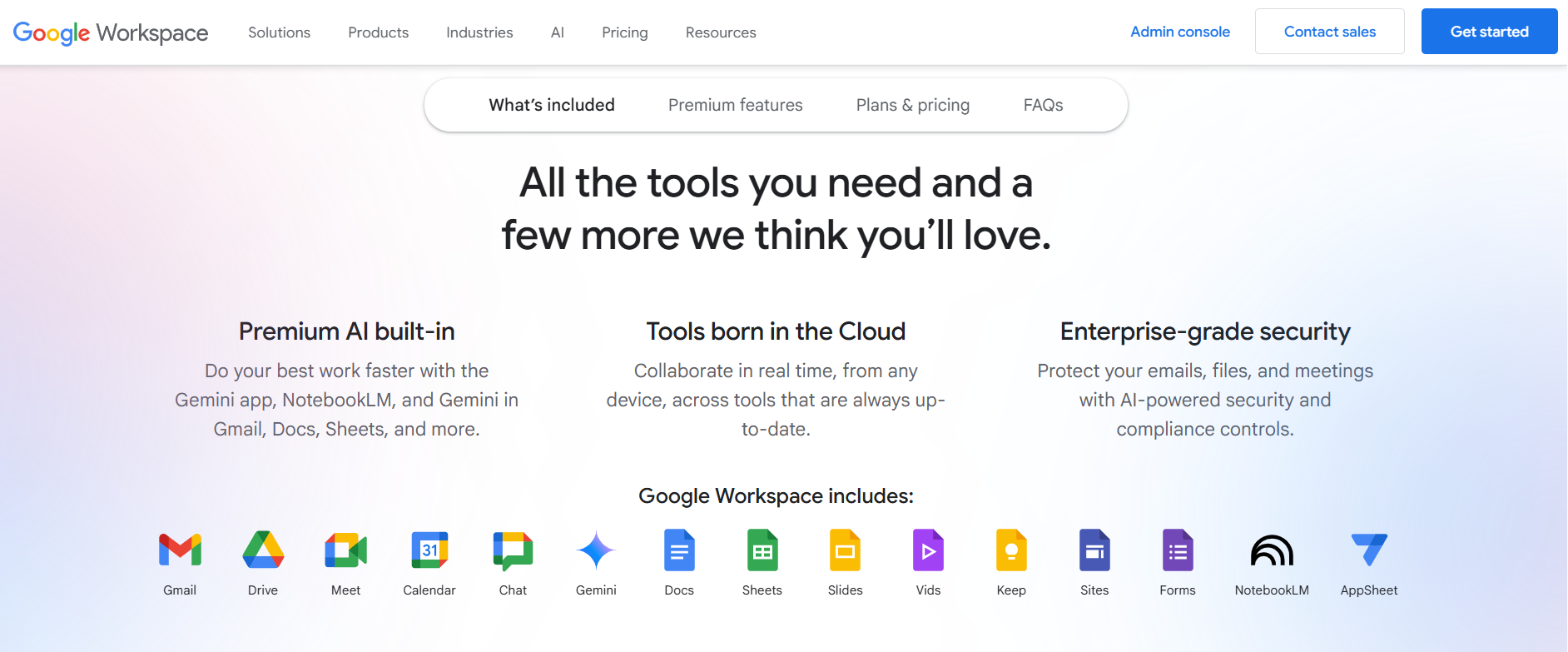Click the NotebookLM icon
This screenshot has height=652, width=1568.
(x=1272, y=550)
